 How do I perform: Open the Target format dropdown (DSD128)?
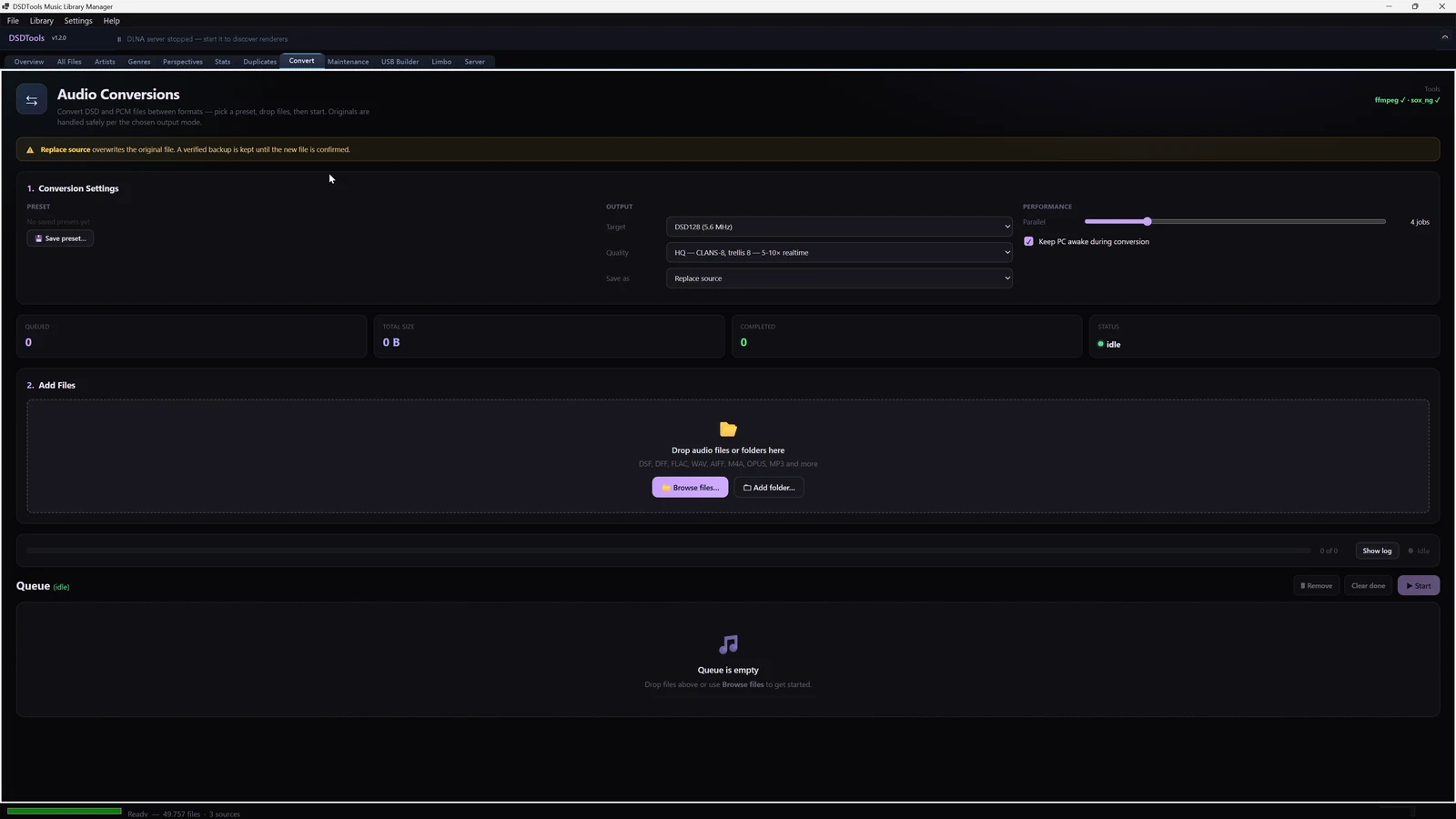tap(839, 227)
